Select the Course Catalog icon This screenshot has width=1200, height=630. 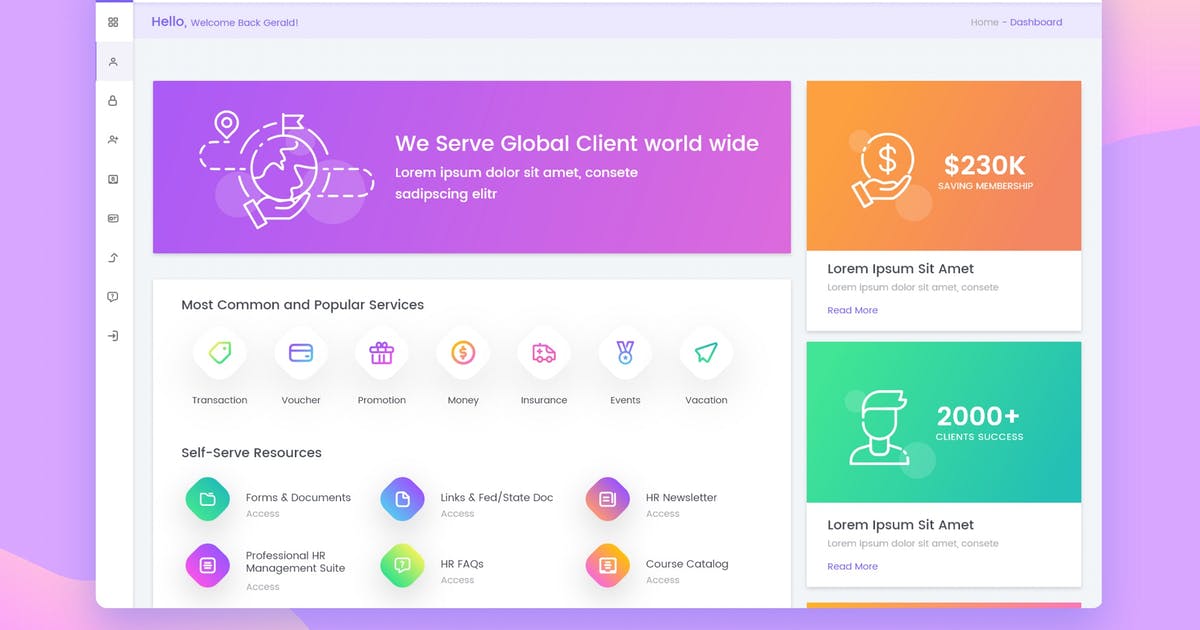pyautogui.click(x=606, y=565)
